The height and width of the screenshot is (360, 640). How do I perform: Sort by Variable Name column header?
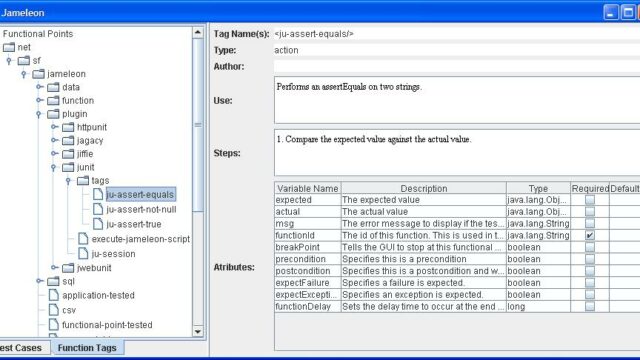click(x=308, y=189)
